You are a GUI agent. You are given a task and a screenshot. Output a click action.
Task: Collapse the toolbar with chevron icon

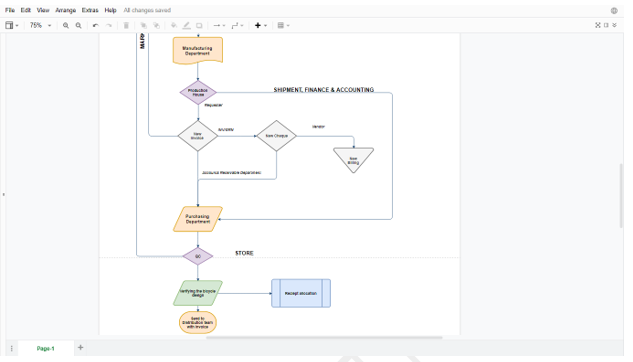click(614, 25)
